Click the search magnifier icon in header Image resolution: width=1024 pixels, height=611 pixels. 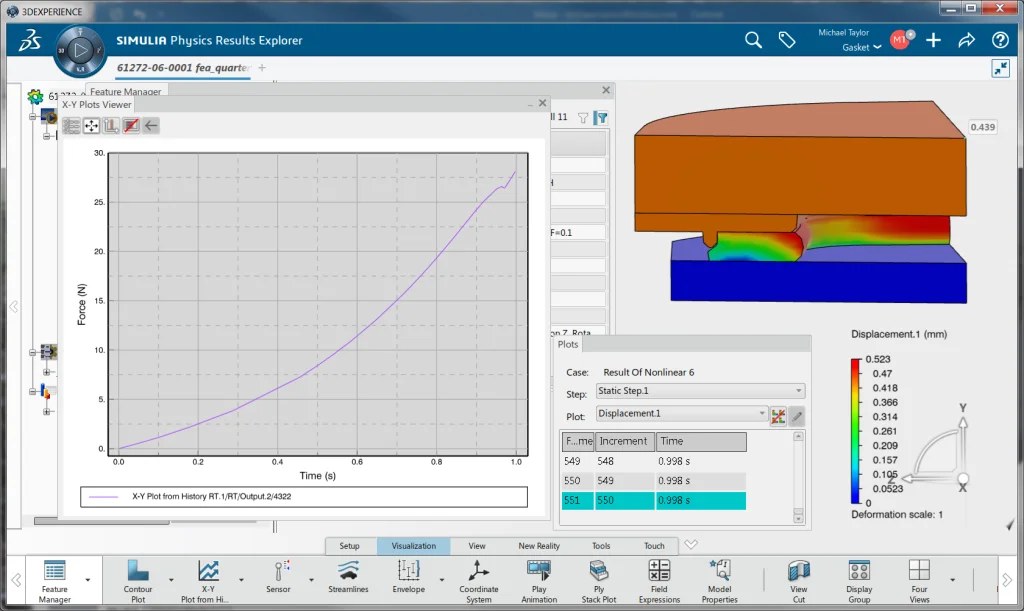pyautogui.click(x=753, y=40)
